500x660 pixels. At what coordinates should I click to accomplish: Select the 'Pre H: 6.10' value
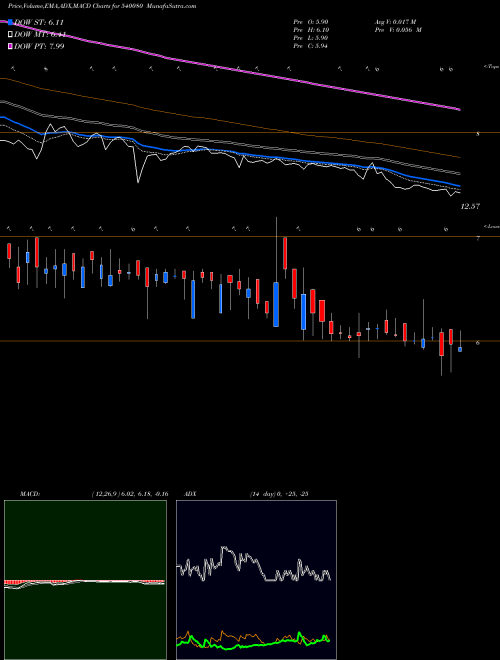coord(311,30)
